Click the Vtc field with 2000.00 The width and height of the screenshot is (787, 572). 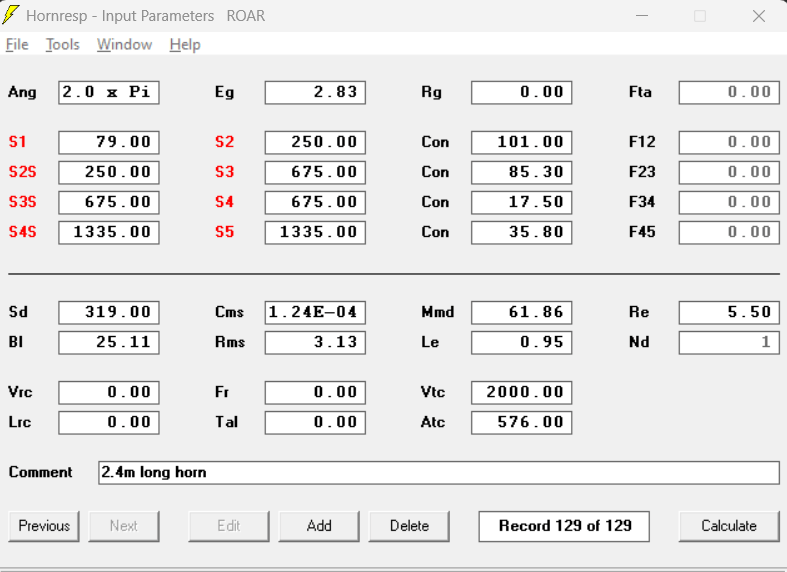tap(521, 392)
